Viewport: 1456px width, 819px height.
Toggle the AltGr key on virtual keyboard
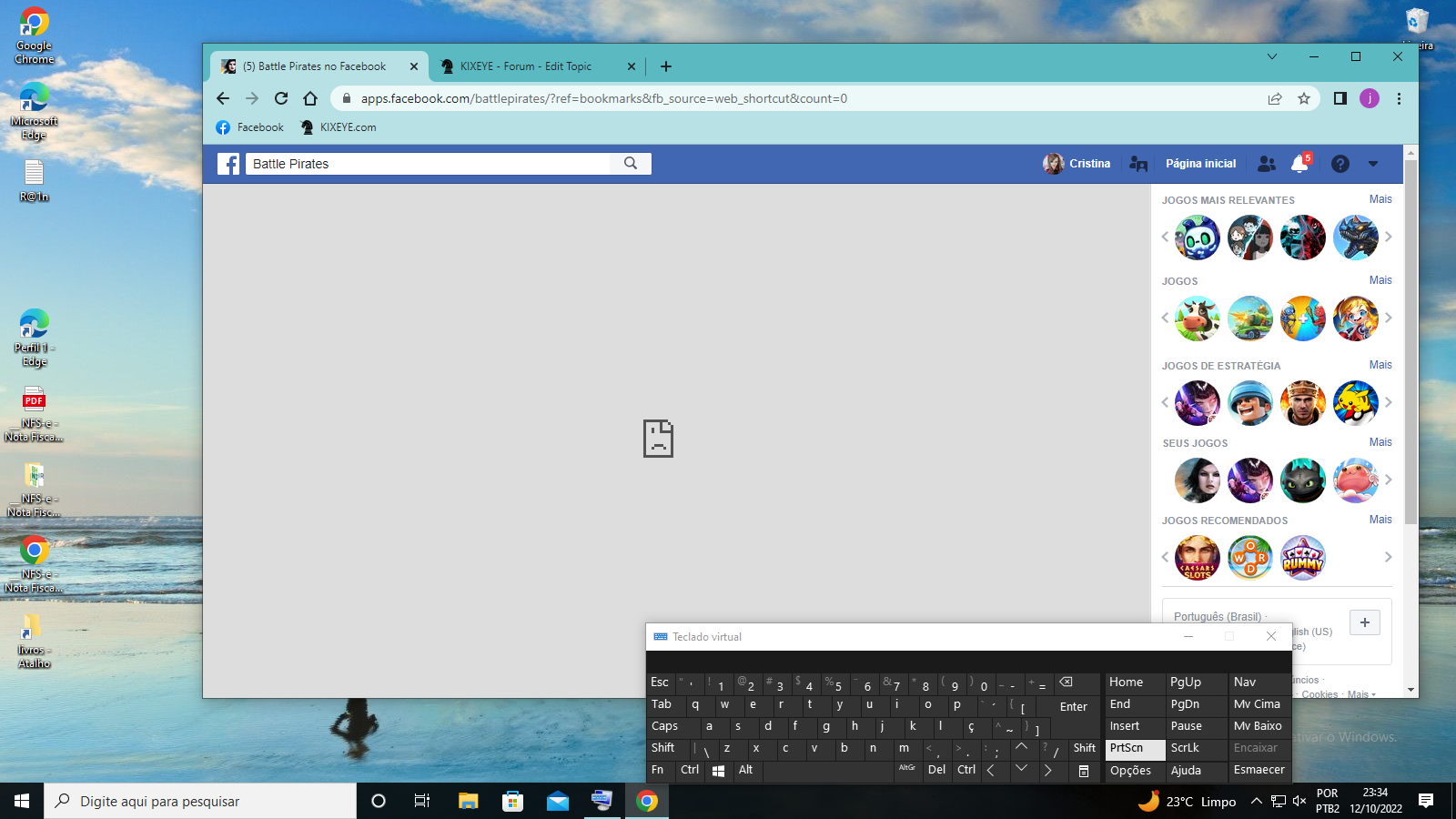[x=907, y=770]
